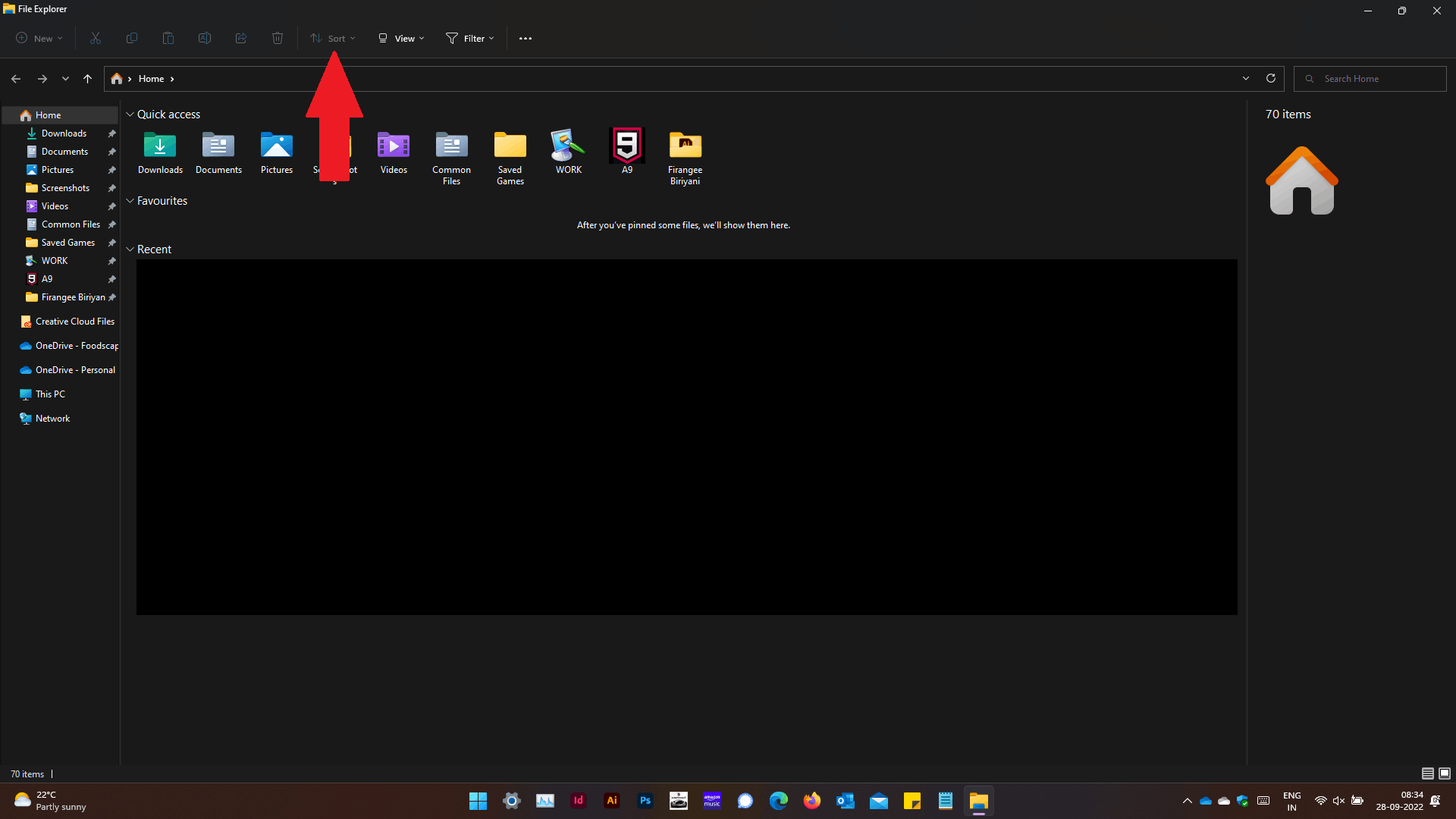Open the See more three-dots menu

tap(526, 39)
